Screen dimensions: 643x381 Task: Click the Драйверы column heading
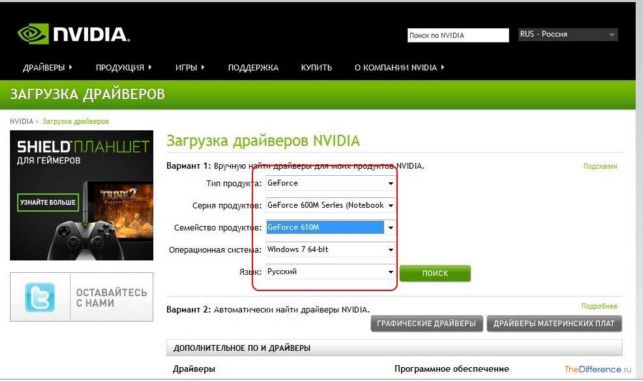point(194,369)
